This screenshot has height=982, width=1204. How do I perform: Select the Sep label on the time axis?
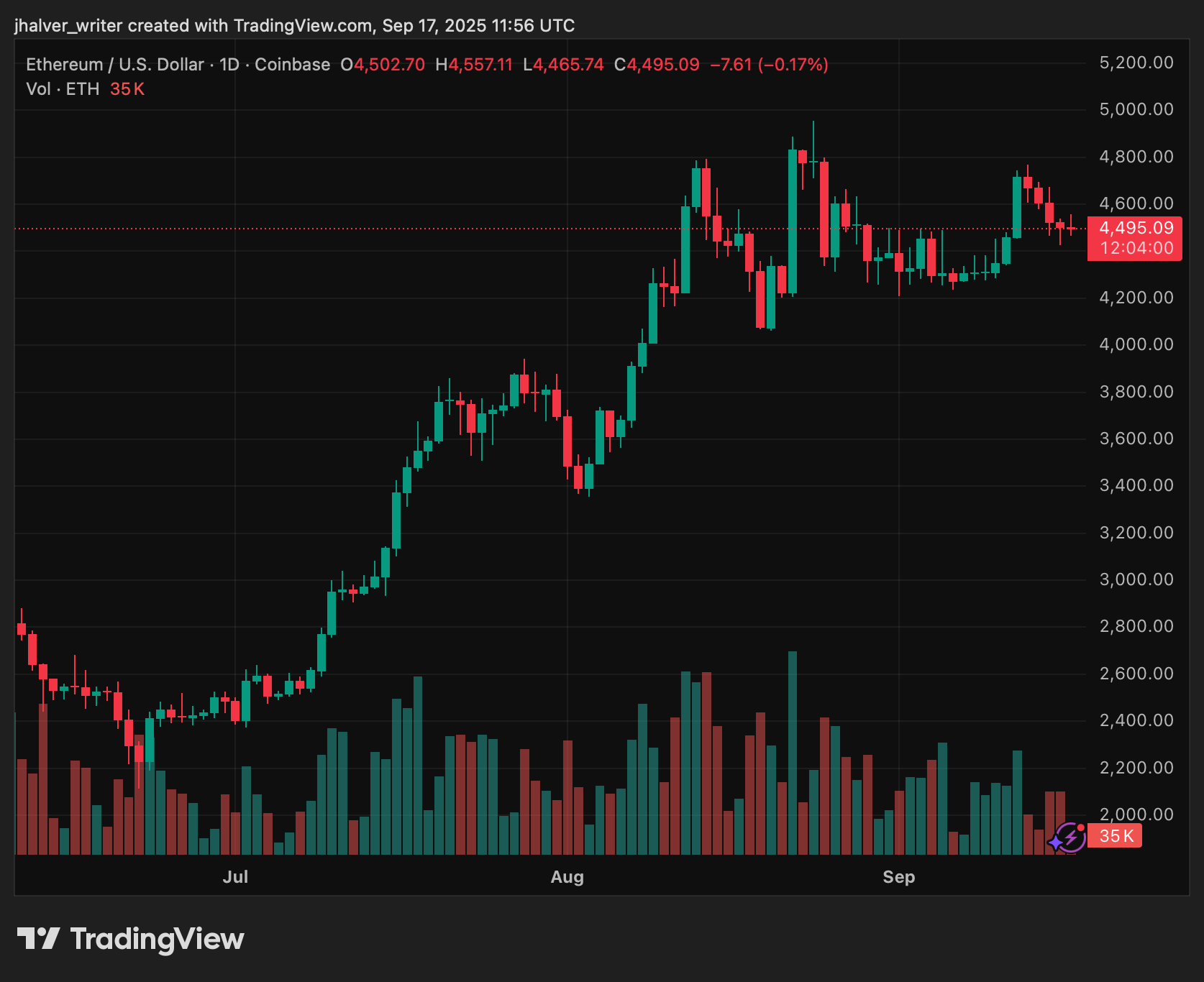(898, 877)
